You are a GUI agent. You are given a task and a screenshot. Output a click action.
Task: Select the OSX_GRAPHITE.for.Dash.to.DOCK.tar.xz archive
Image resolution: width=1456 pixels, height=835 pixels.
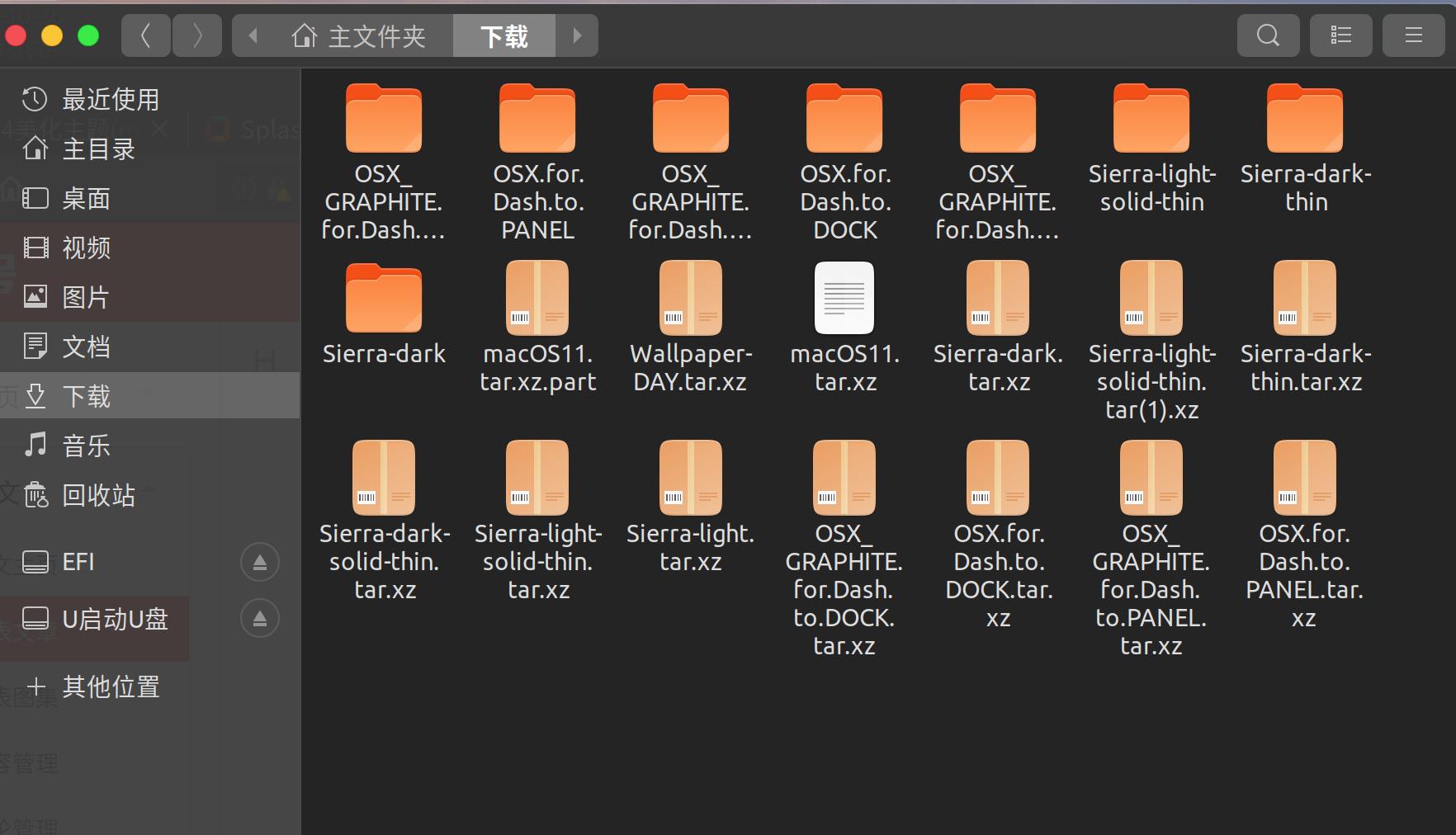click(844, 550)
